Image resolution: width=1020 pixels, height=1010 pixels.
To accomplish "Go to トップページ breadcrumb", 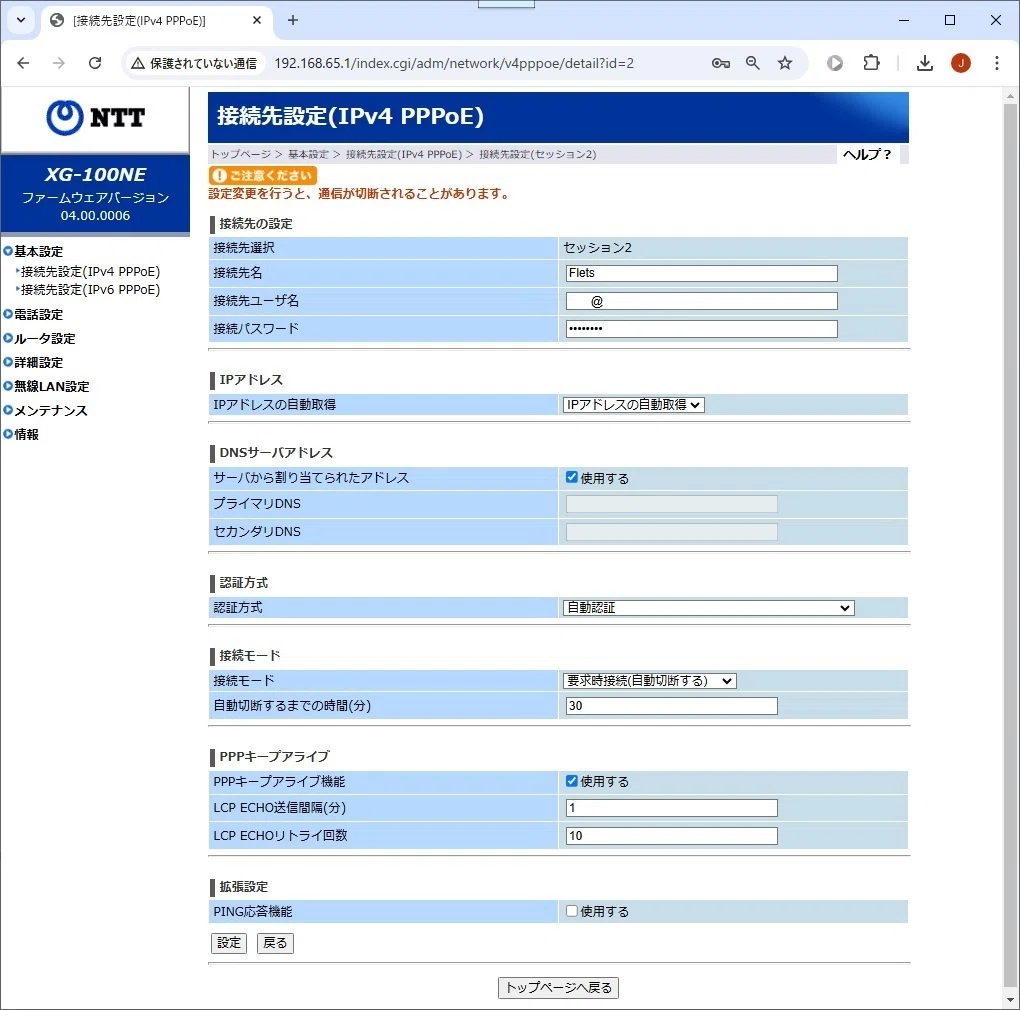I will [241, 154].
